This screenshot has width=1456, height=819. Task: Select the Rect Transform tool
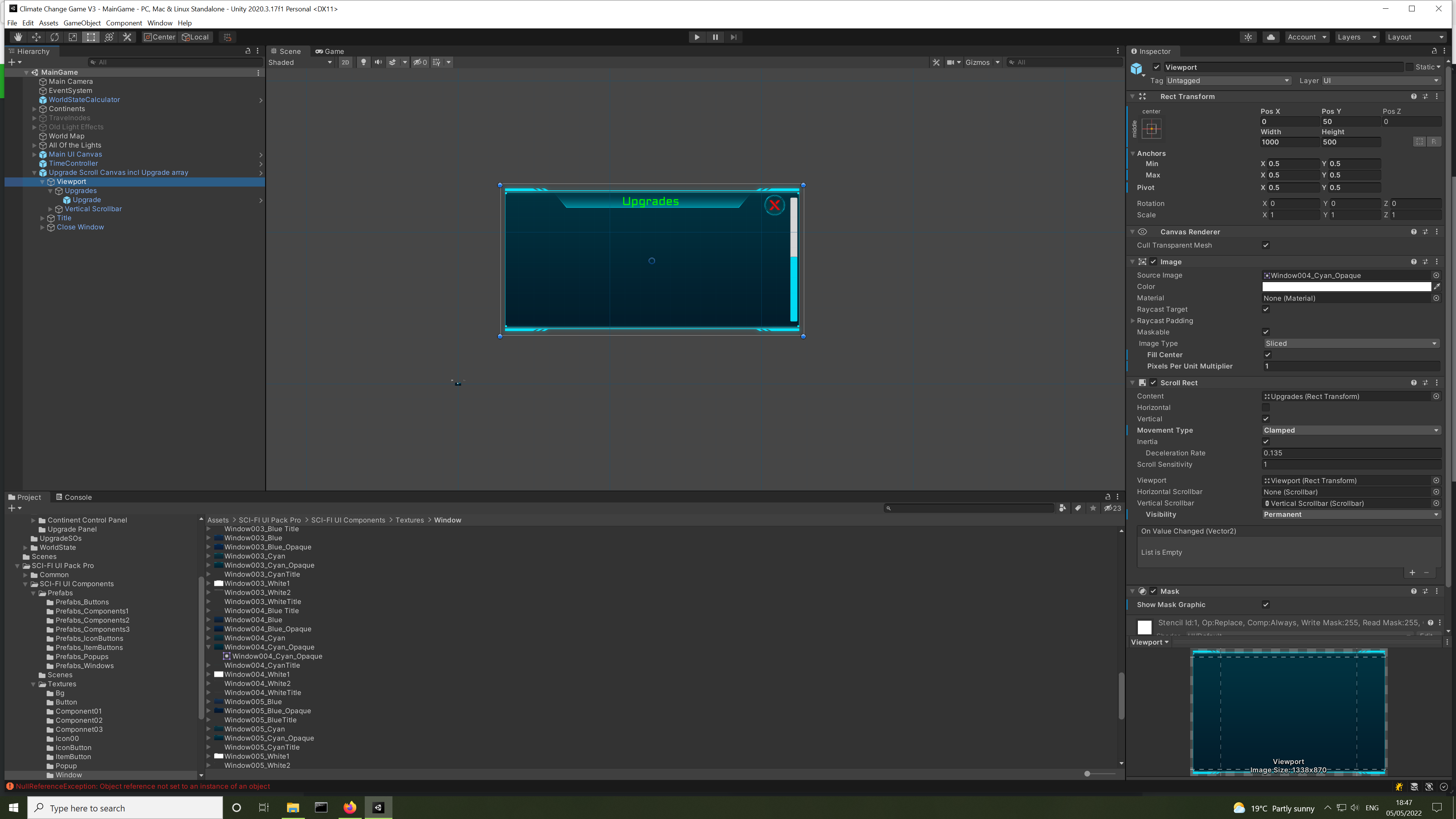(x=91, y=37)
